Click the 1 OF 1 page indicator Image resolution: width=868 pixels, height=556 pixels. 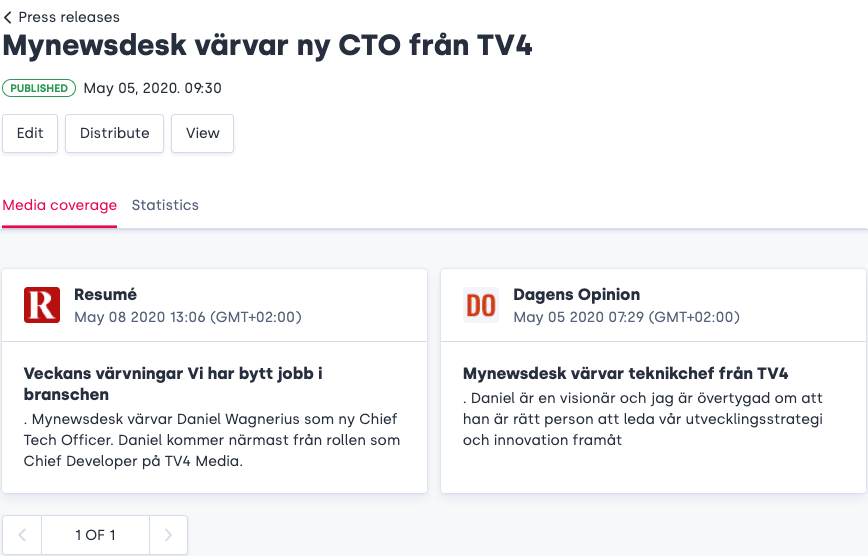click(95, 535)
